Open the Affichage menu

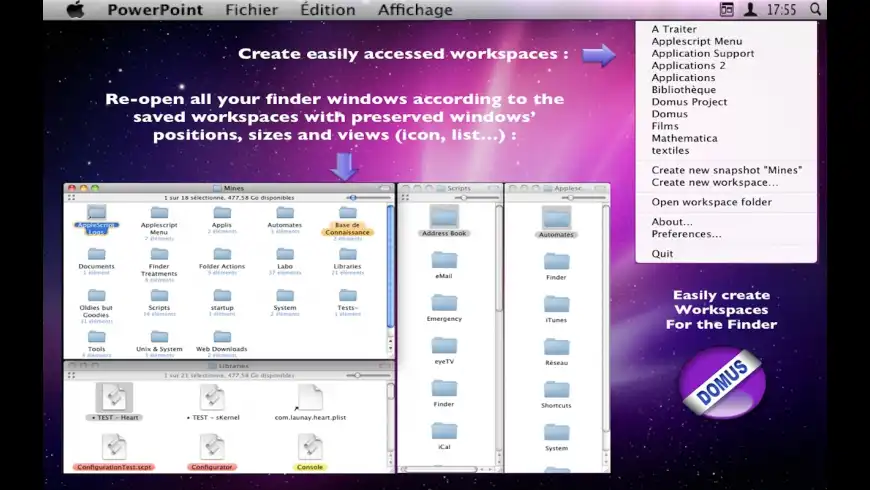coord(415,9)
